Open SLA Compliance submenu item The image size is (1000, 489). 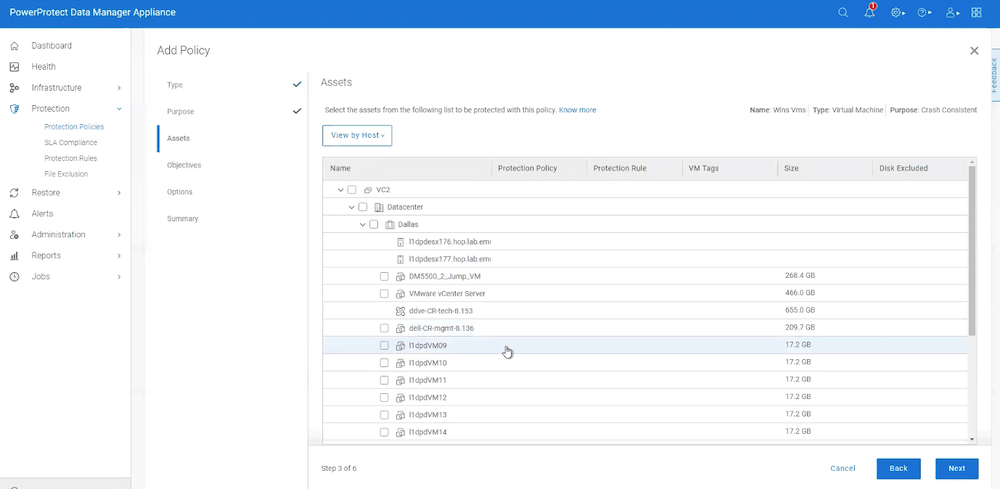(71, 143)
